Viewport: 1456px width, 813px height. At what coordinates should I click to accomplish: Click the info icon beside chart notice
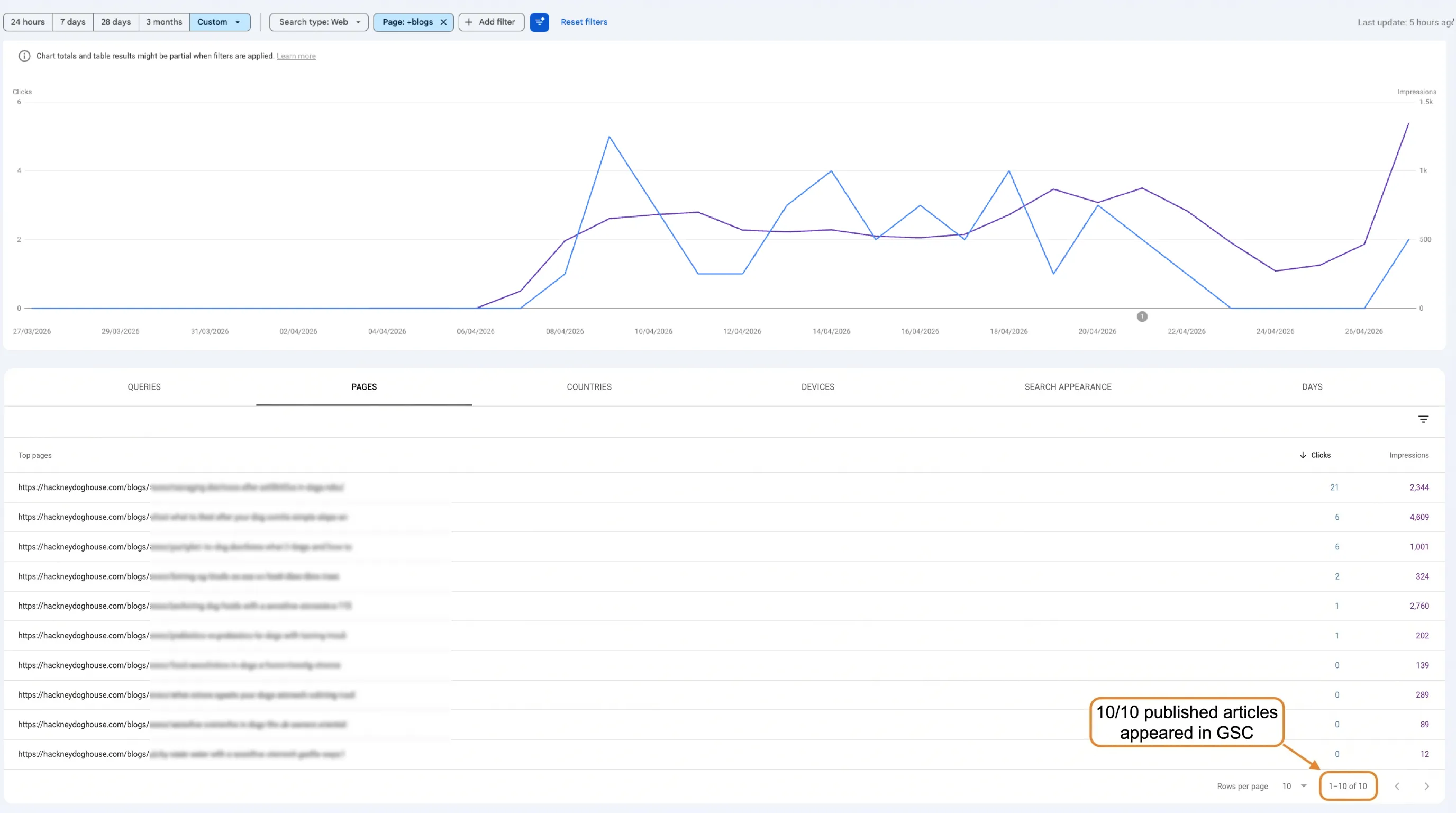tap(24, 56)
